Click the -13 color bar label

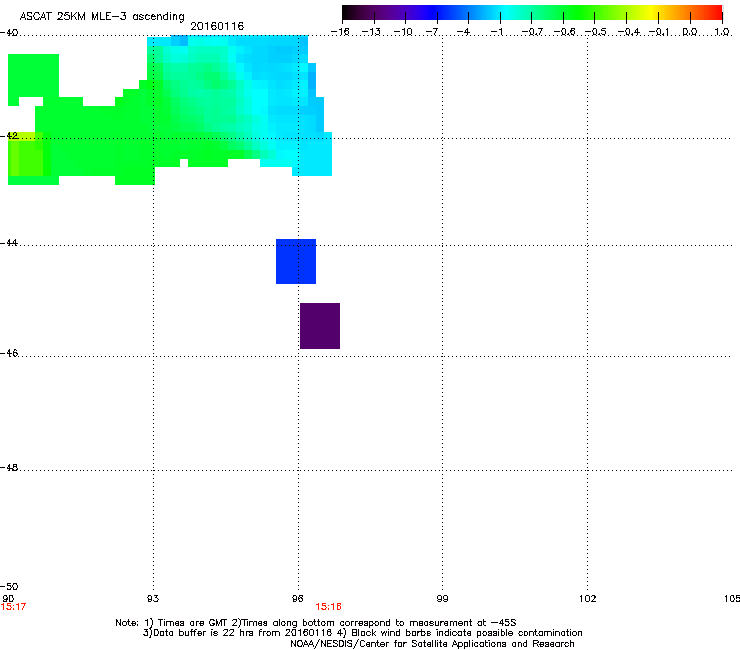pos(371,32)
